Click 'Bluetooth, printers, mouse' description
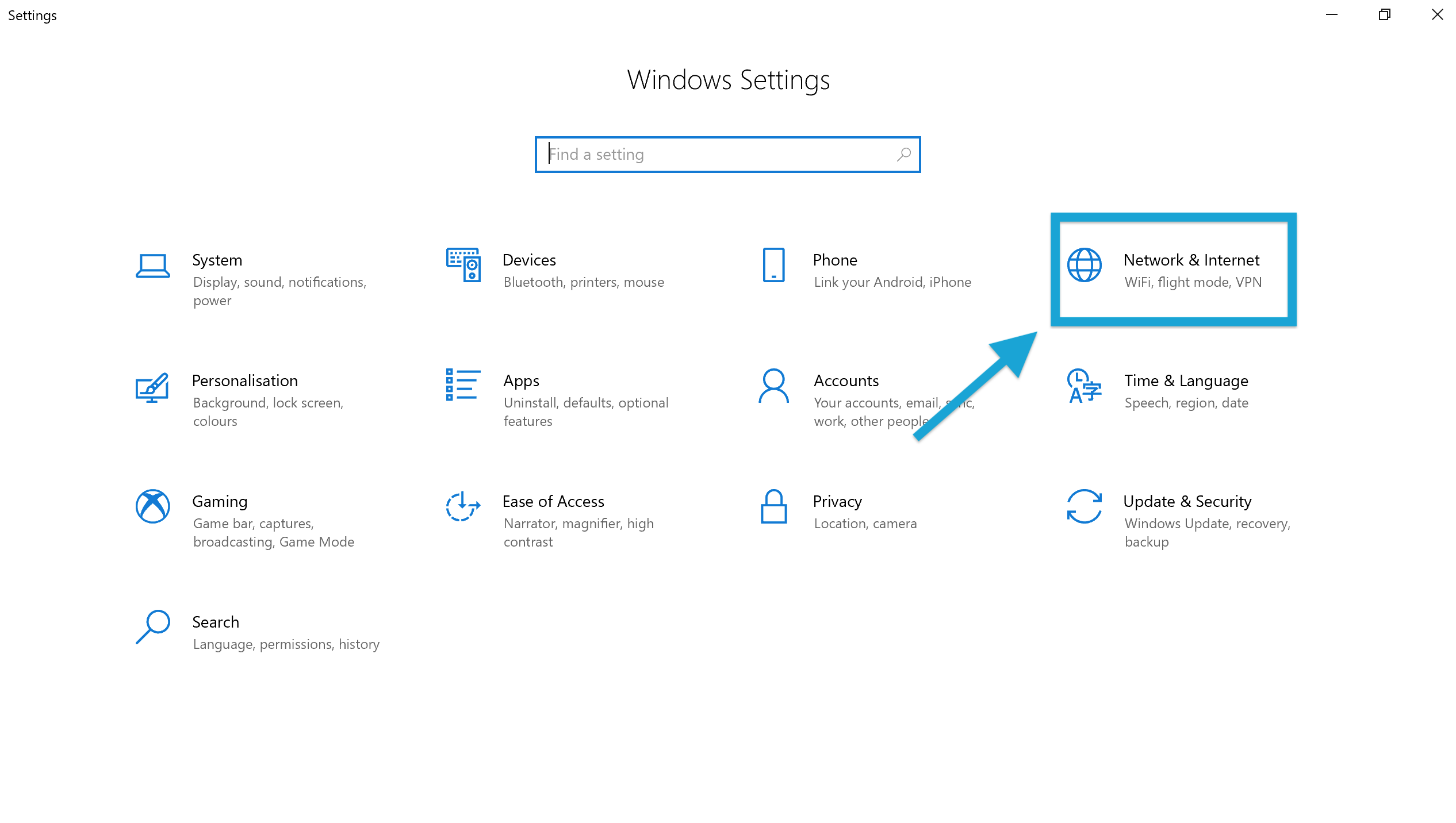The width and height of the screenshot is (1456, 823). coord(584,282)
